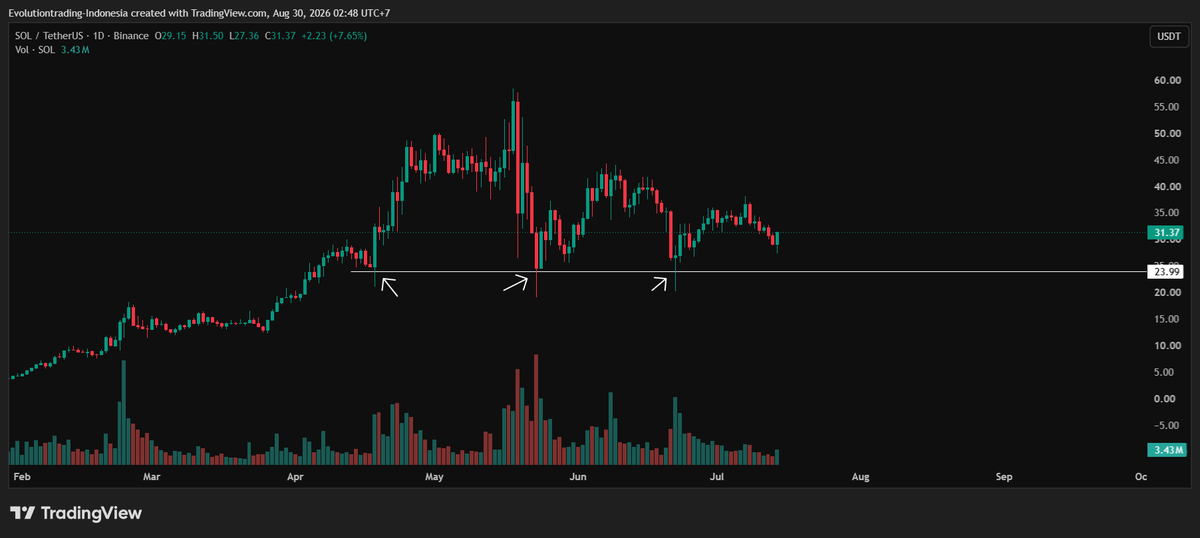Click the 60.00 price axis label
Screen dimensions: 1200x538
1168,80
